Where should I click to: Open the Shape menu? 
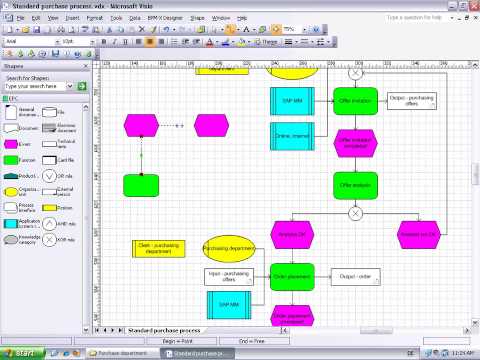point(197,18)
